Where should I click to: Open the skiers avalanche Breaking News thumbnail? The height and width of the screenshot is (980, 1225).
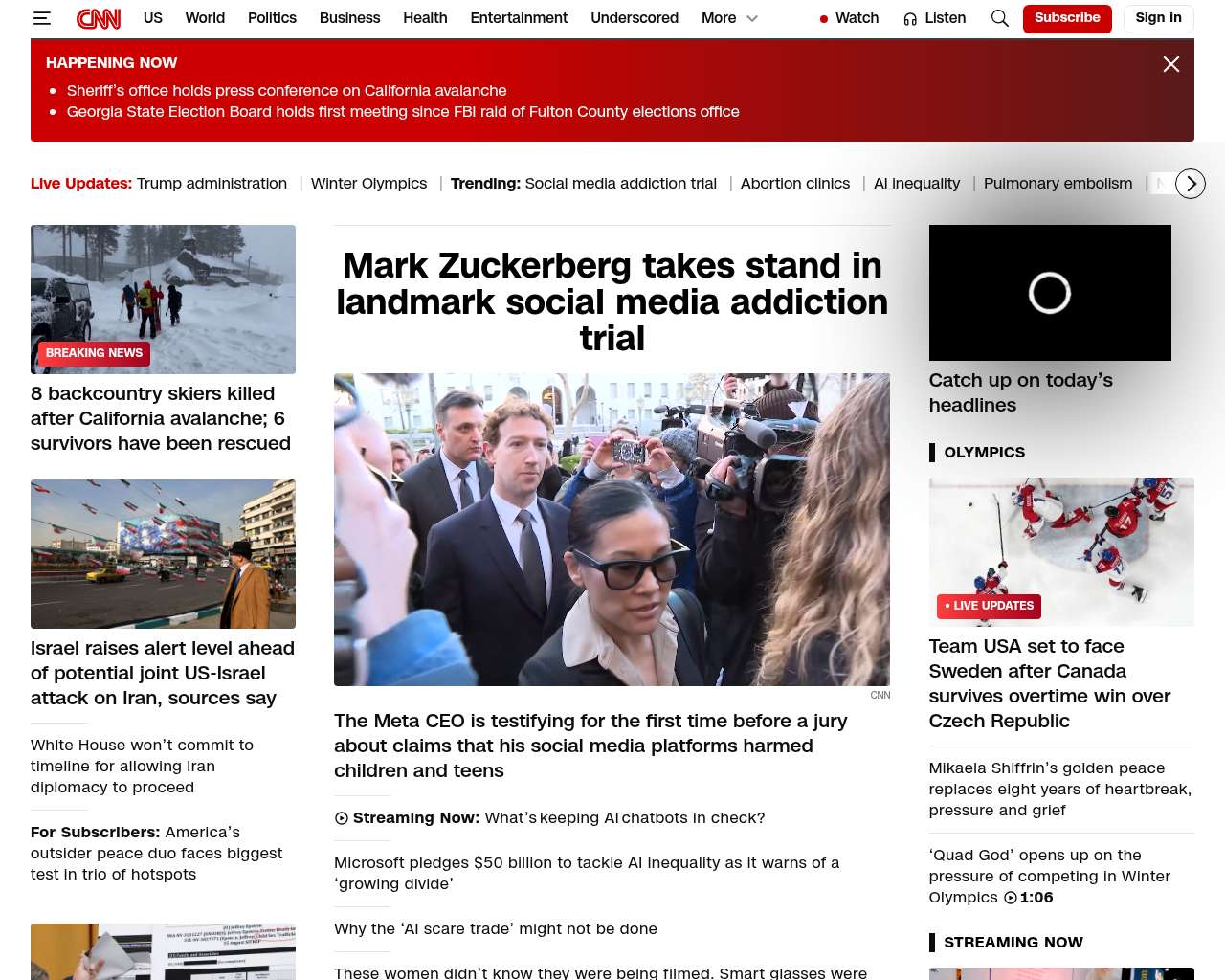tap(163, 300)
